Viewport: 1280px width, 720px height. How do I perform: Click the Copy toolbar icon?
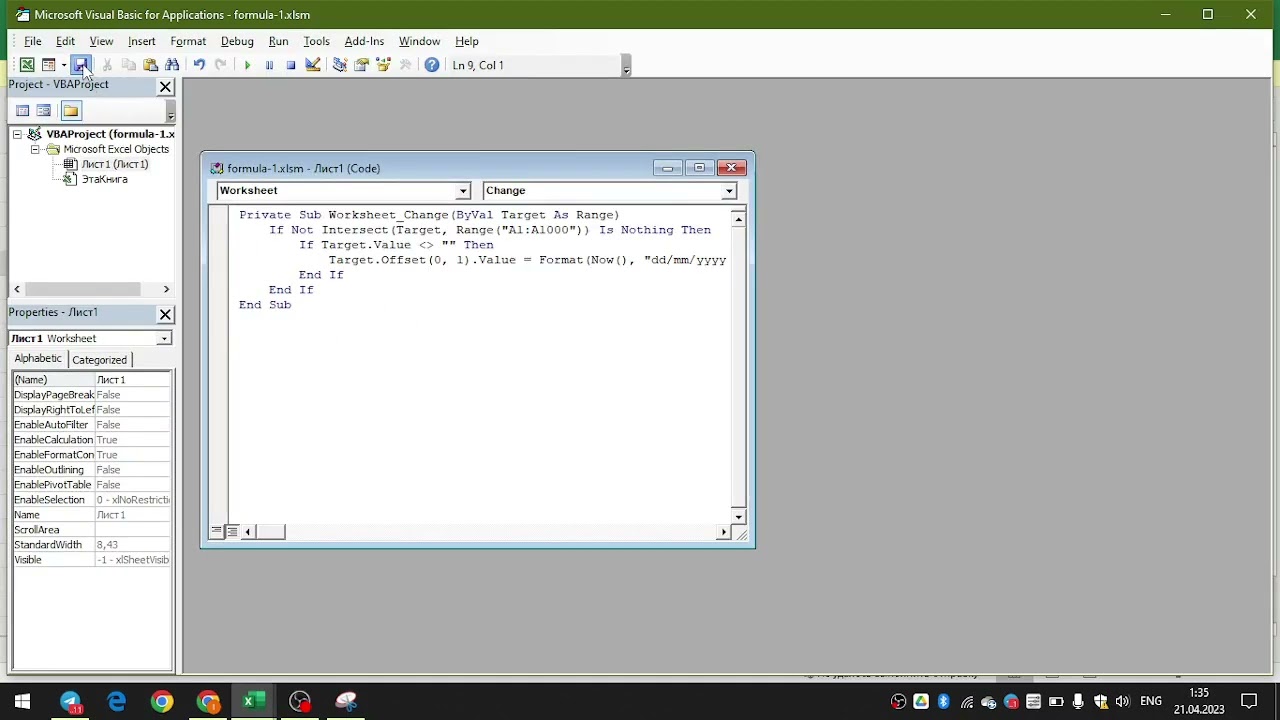click(129, 65)
